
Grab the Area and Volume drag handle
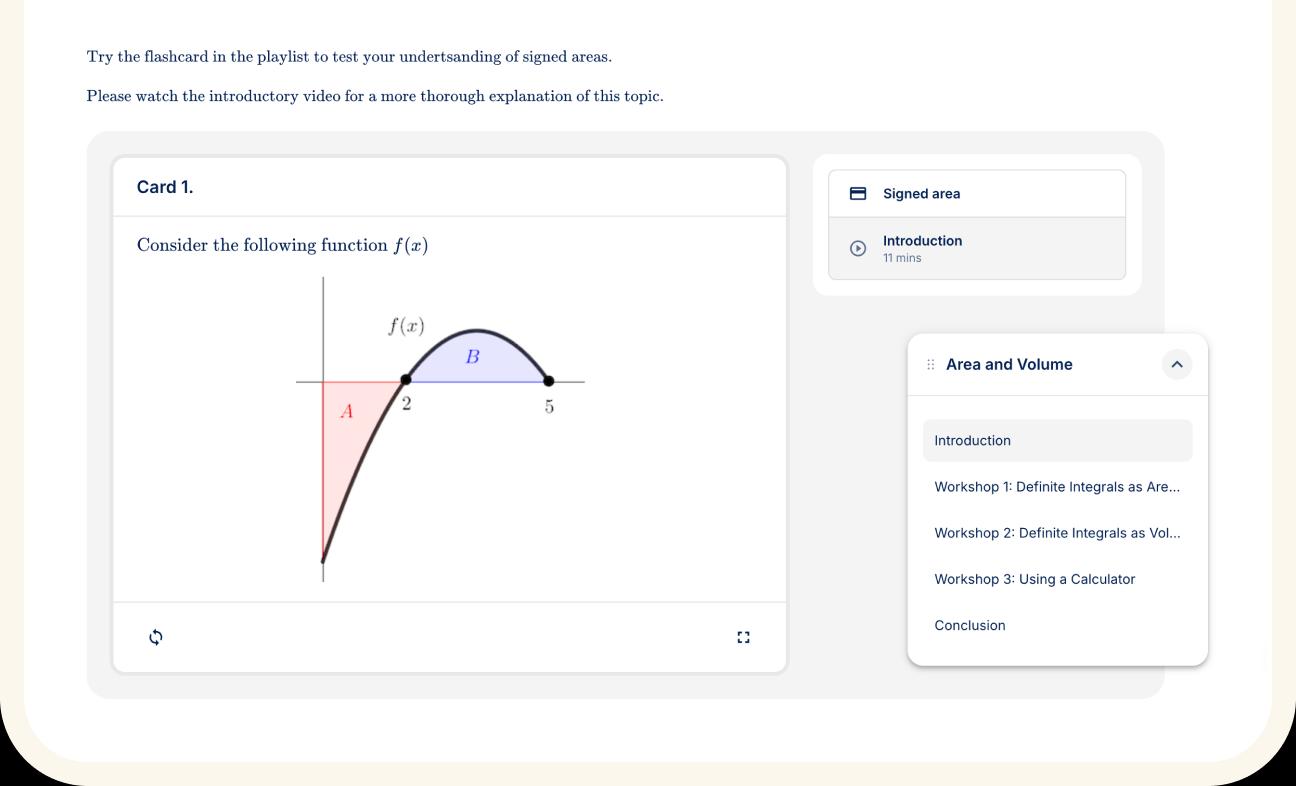pos(931,365)
